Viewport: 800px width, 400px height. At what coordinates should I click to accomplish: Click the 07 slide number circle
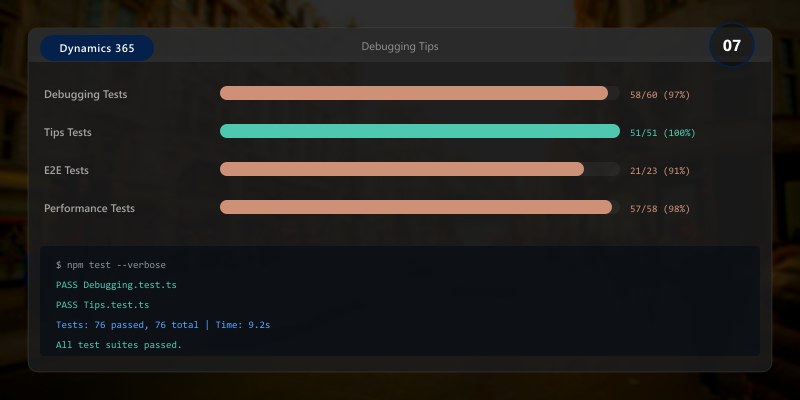pos(731,45)
